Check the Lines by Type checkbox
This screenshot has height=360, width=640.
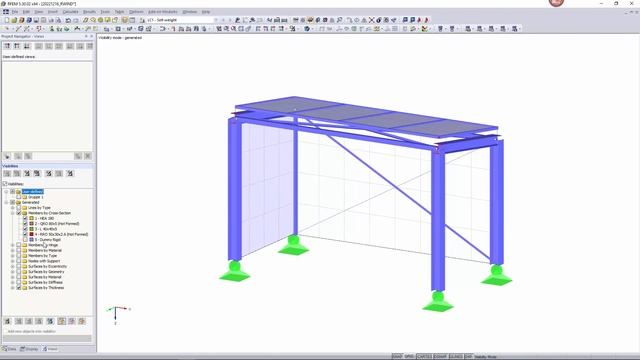click(x=19, y=208)
